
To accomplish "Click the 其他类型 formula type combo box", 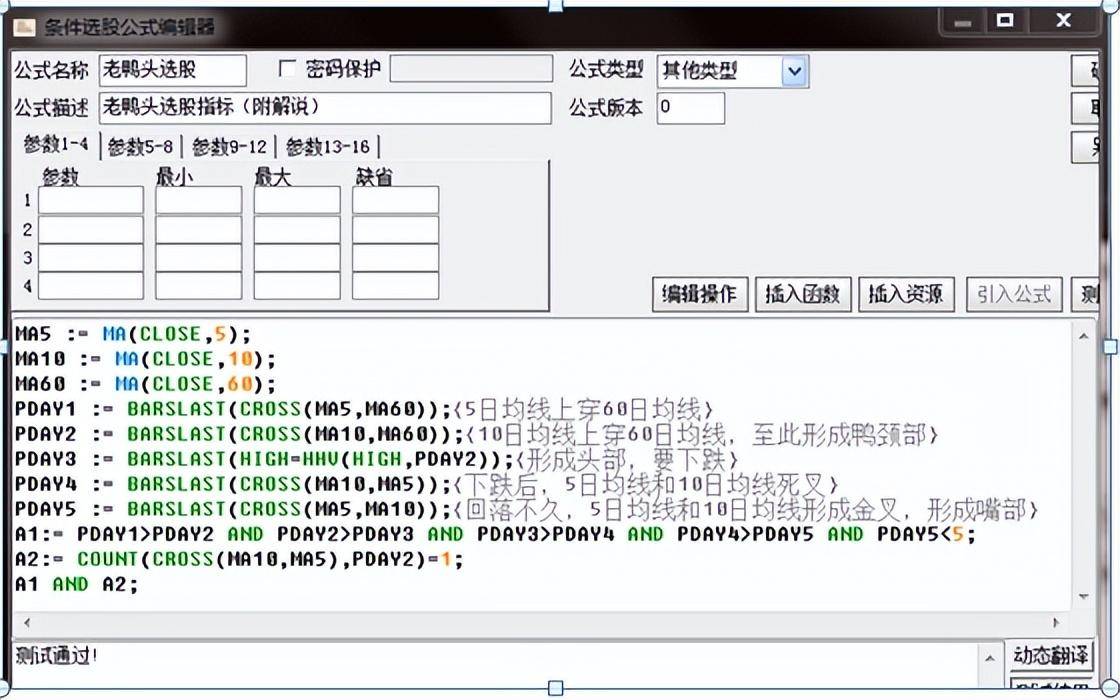I will point(732,71).
